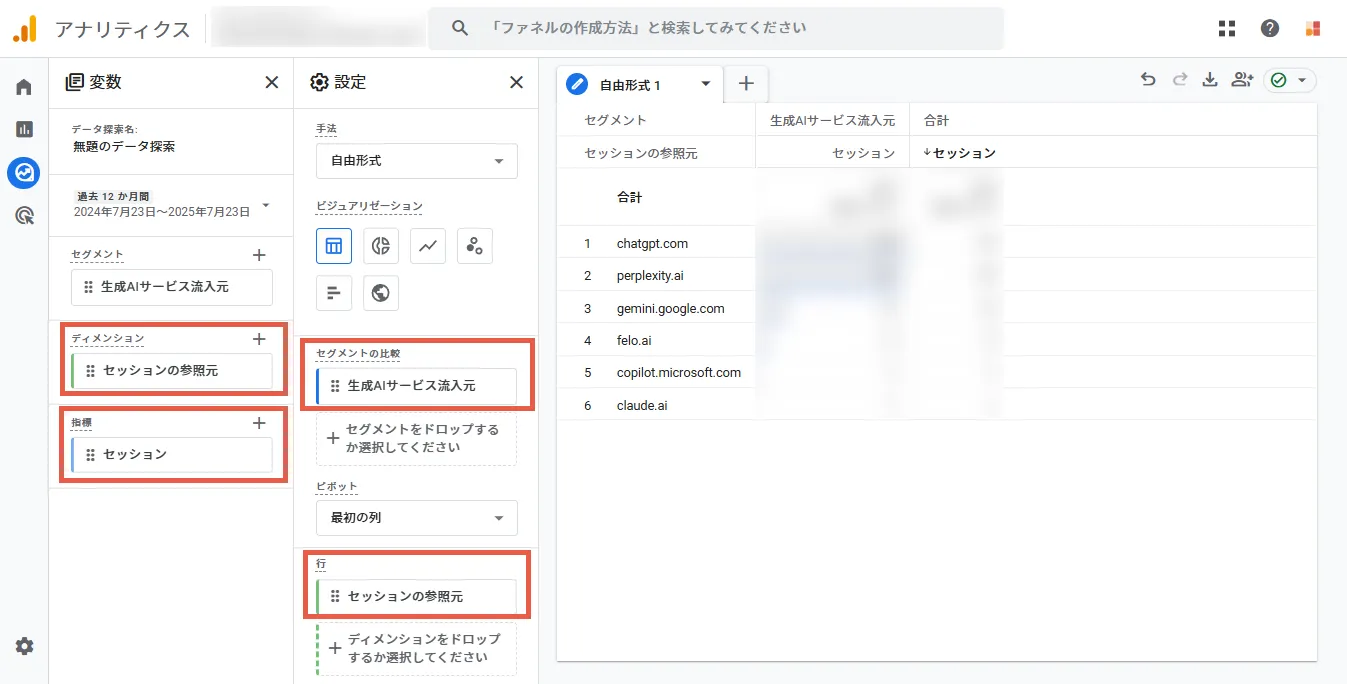Image resolution: width=1347 pixels, height=684 pixels.
Task: Click the 生成AIサービス流入元 column header
Action: point(832,120)
